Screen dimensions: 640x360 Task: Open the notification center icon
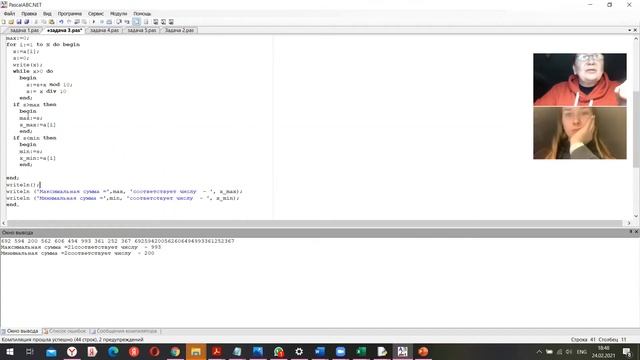[627, 351]
